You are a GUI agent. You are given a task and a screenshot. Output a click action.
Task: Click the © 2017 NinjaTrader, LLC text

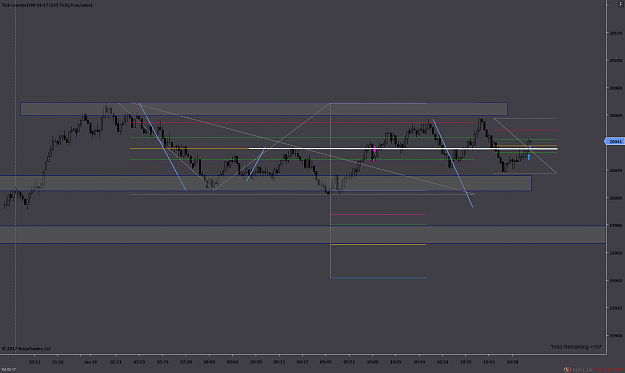pyautogui.click(x=26, y=349)
